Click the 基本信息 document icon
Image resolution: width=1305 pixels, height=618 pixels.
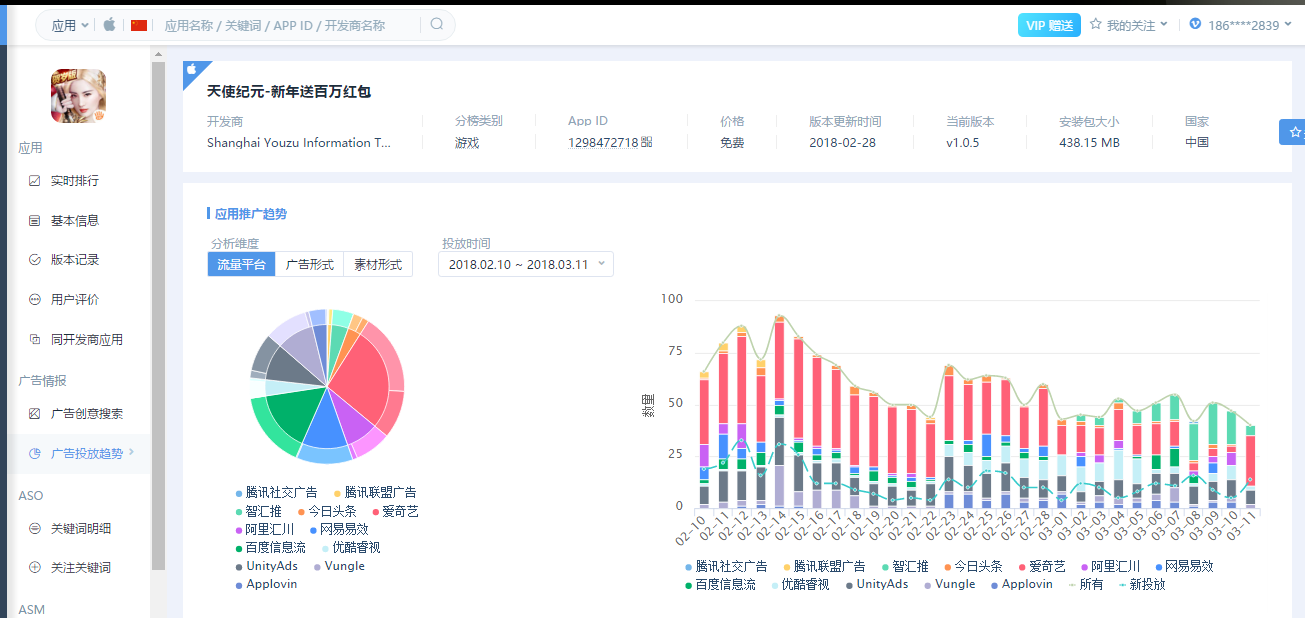click(x=35, y=220)
